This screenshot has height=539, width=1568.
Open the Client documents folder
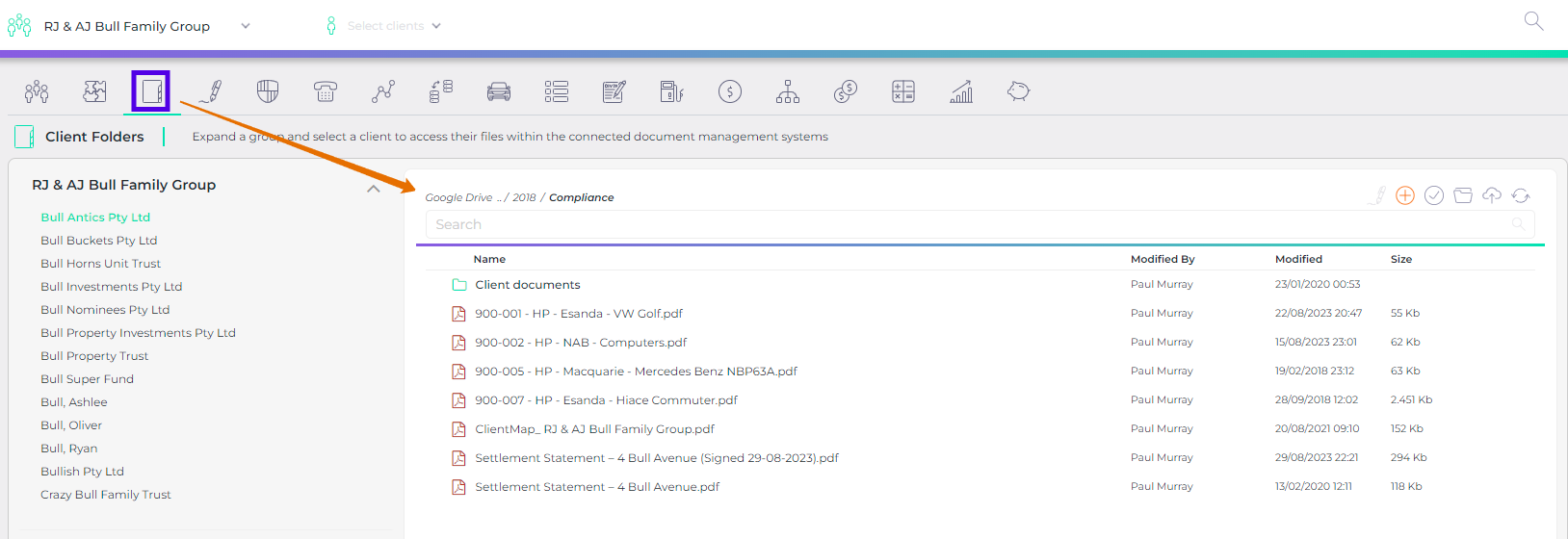(527, 285)
